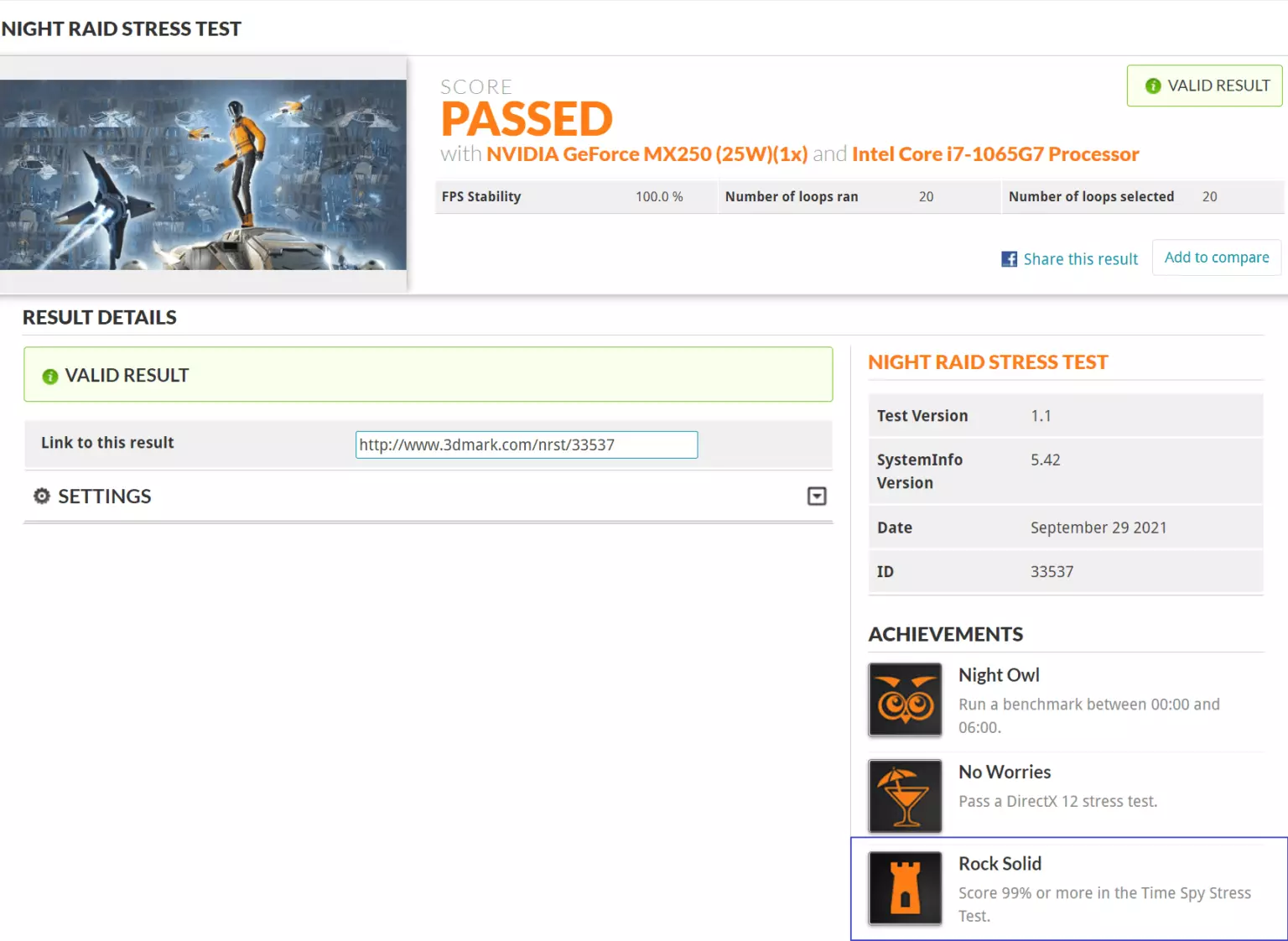Click the SCORE label above PASSED
The height and width of the screenshot is (941, 1288).
[476, 86]
